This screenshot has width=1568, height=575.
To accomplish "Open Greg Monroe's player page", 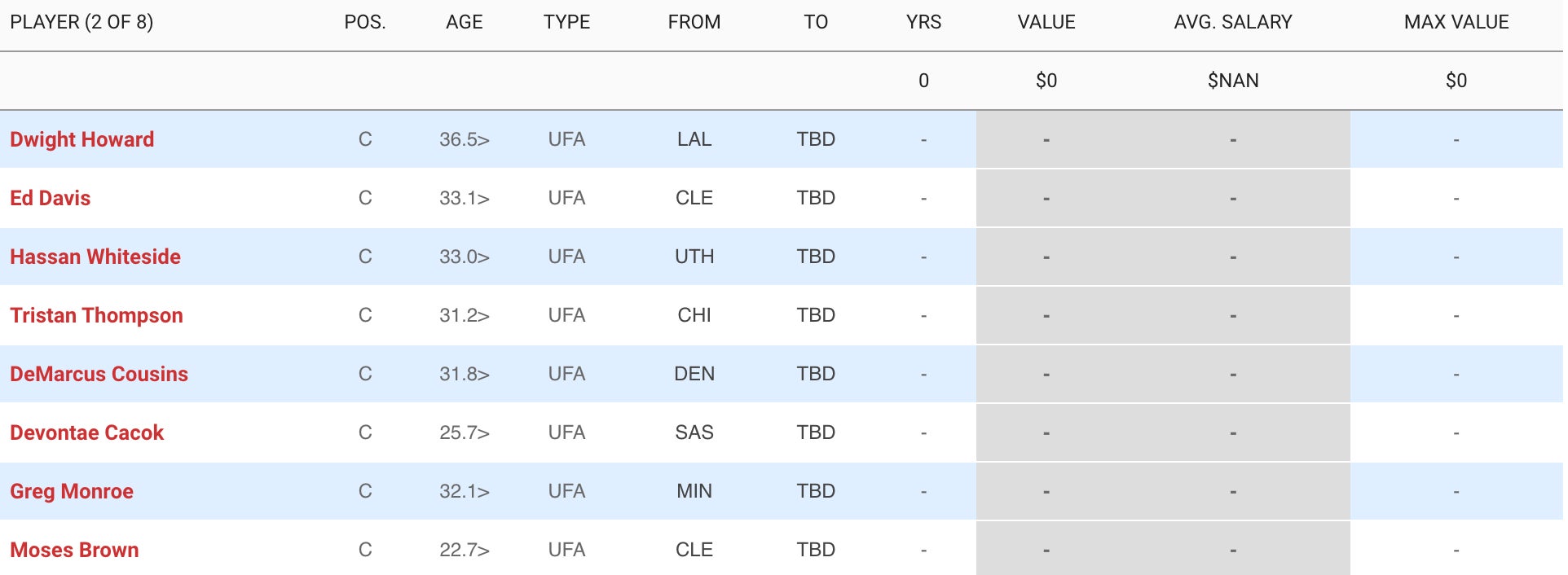I will [x=72, y=491].
